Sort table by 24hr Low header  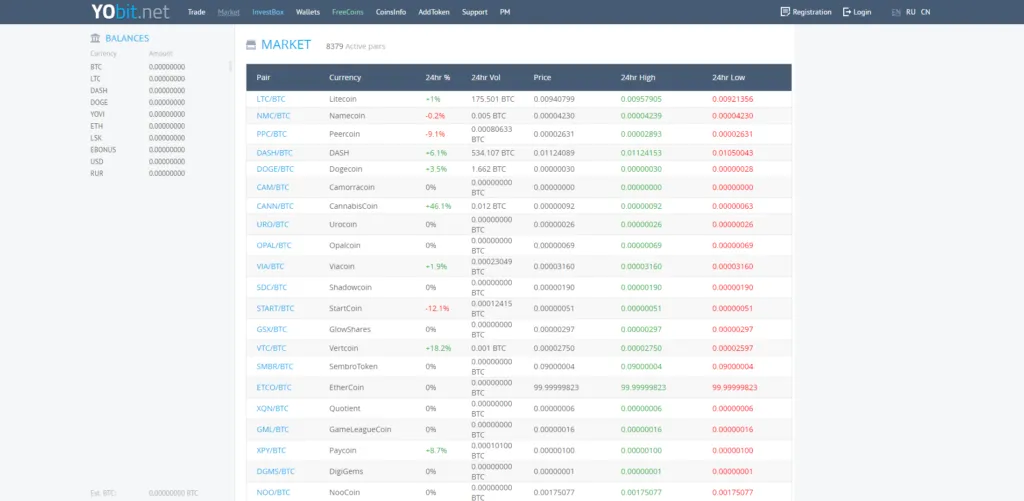click(728, 77)
